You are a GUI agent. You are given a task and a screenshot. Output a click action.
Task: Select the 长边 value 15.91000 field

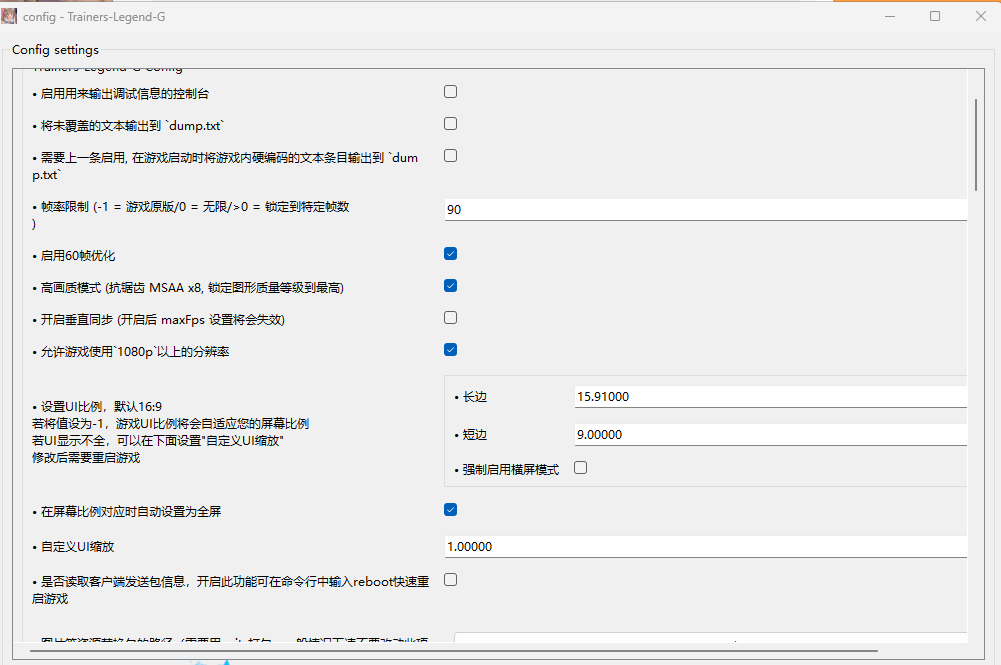(x=770, y=396)
